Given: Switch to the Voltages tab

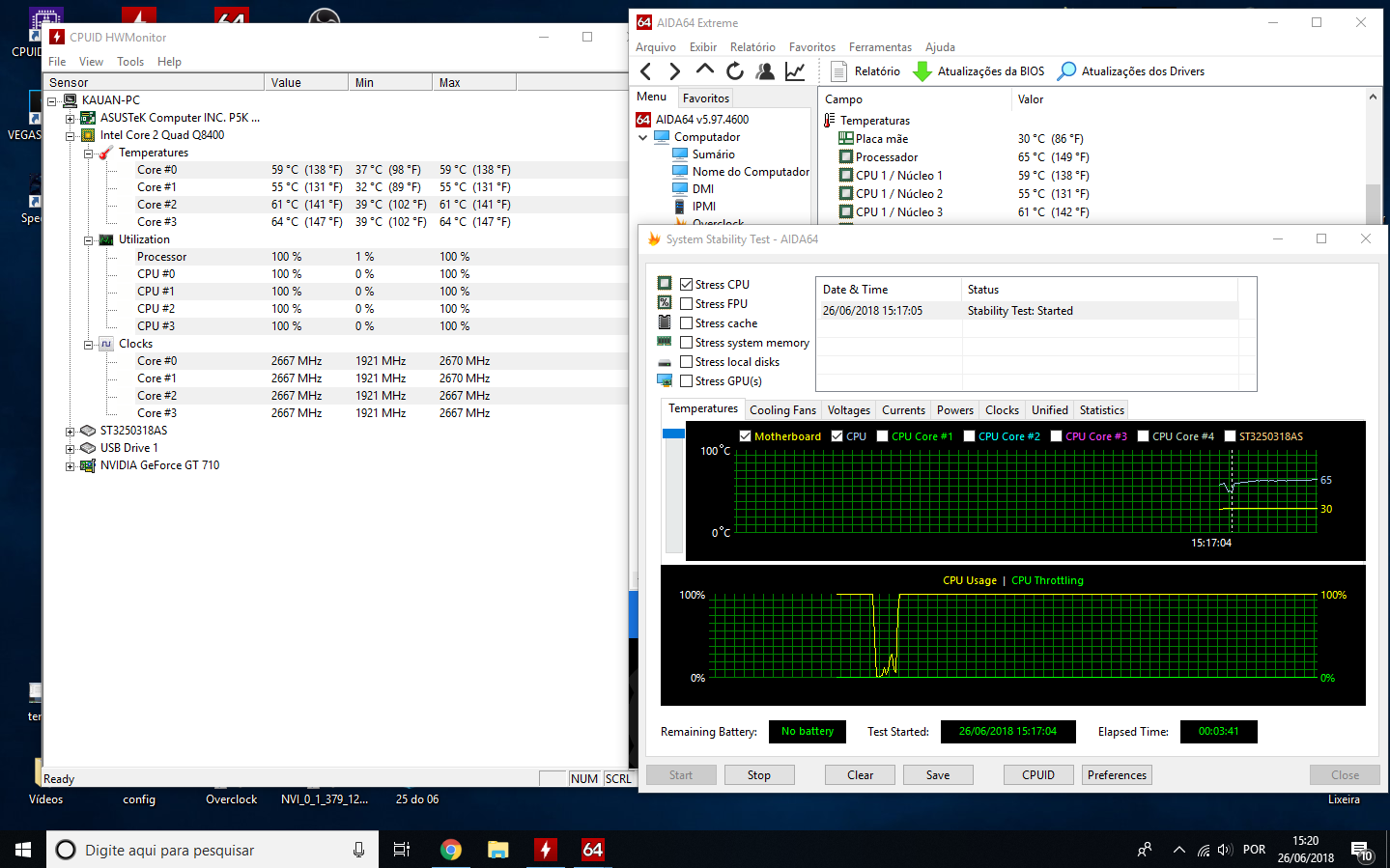Looking at the screenshot, I should point(848,410).
